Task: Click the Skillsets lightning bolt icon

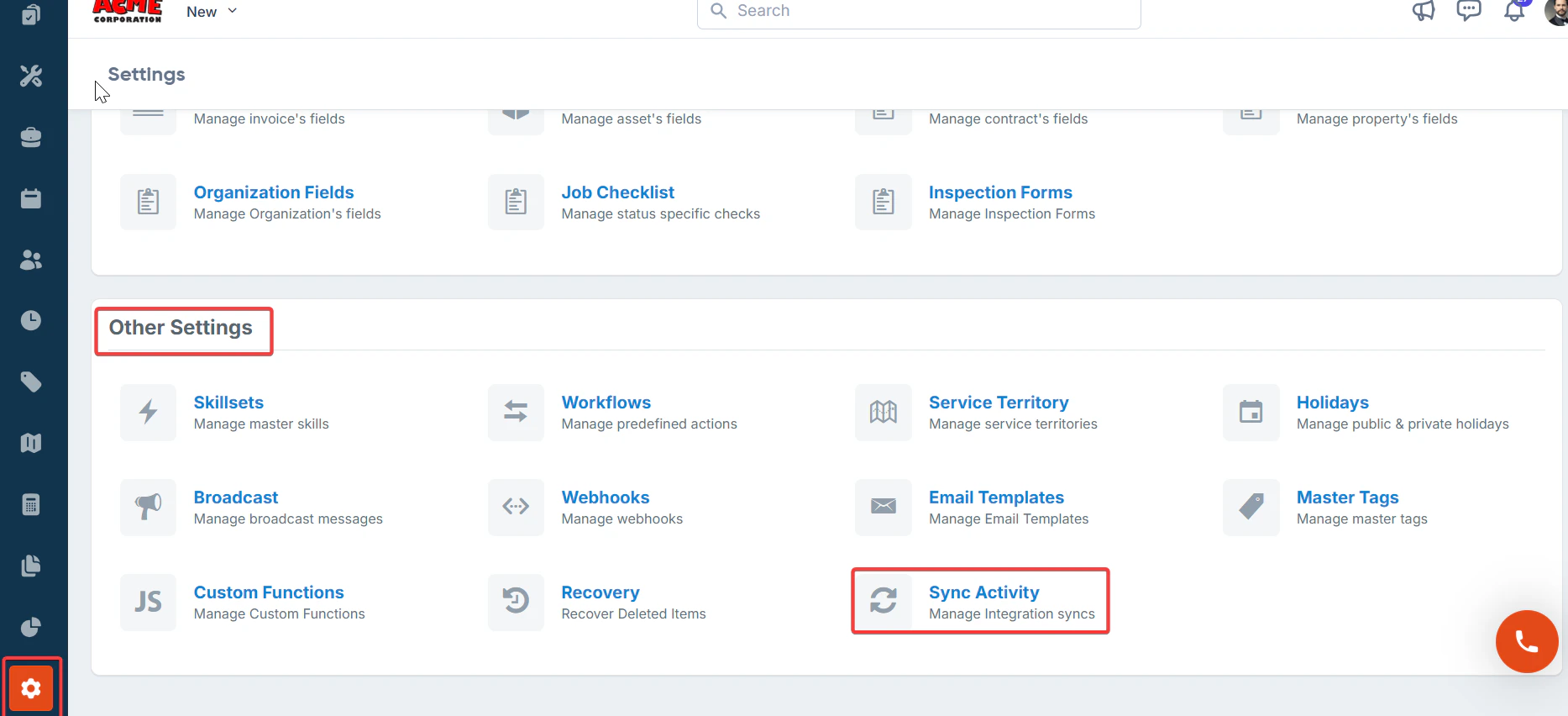Action: click(148, 412)
